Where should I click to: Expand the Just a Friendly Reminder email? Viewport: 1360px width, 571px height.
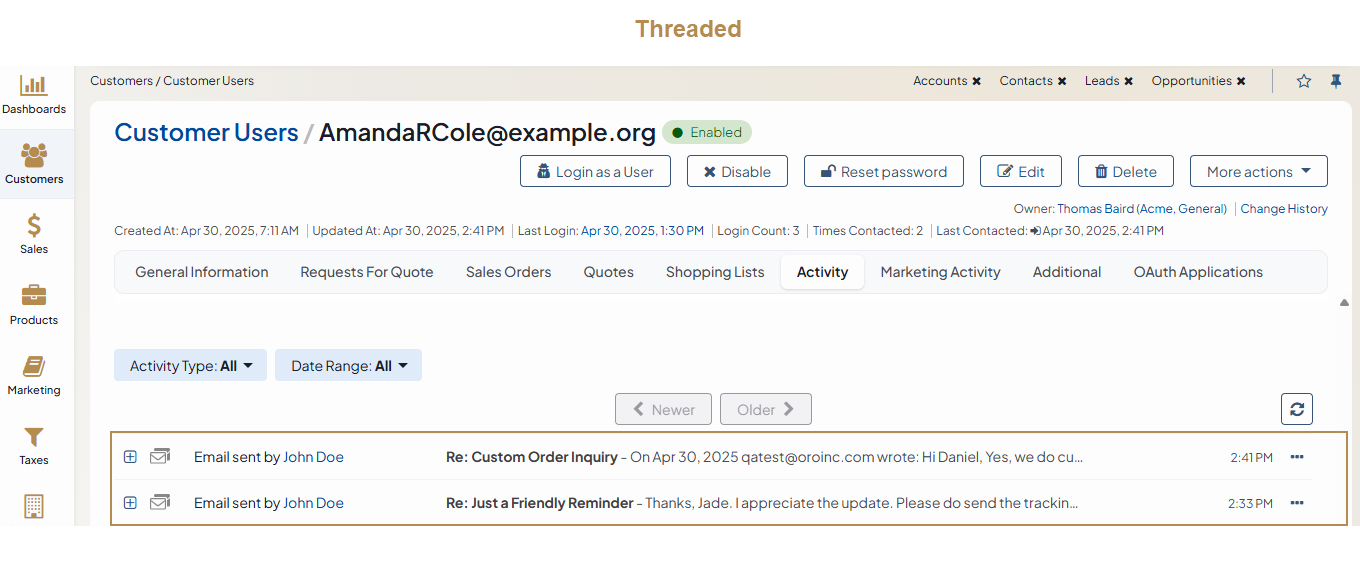click(130, 503)
